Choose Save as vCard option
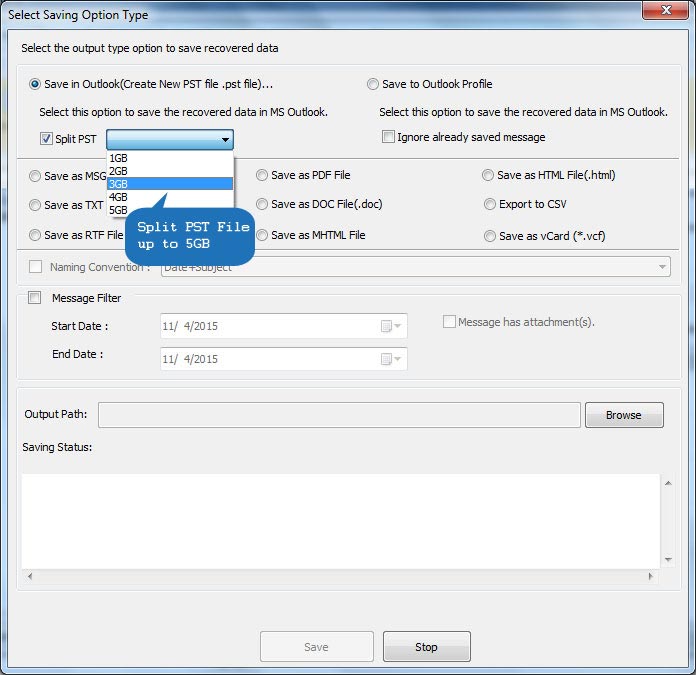The image size is (696, 675). click(489, 236)
